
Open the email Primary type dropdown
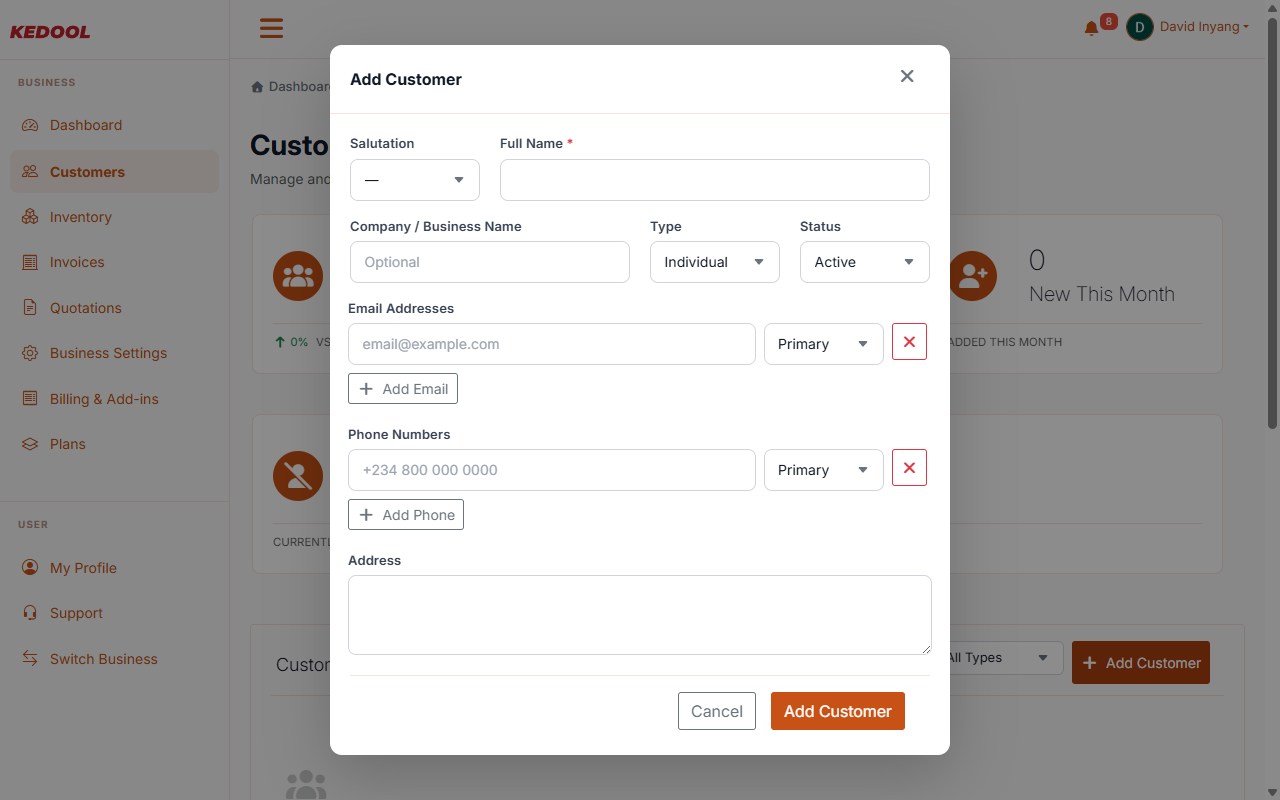click(824, 344)
